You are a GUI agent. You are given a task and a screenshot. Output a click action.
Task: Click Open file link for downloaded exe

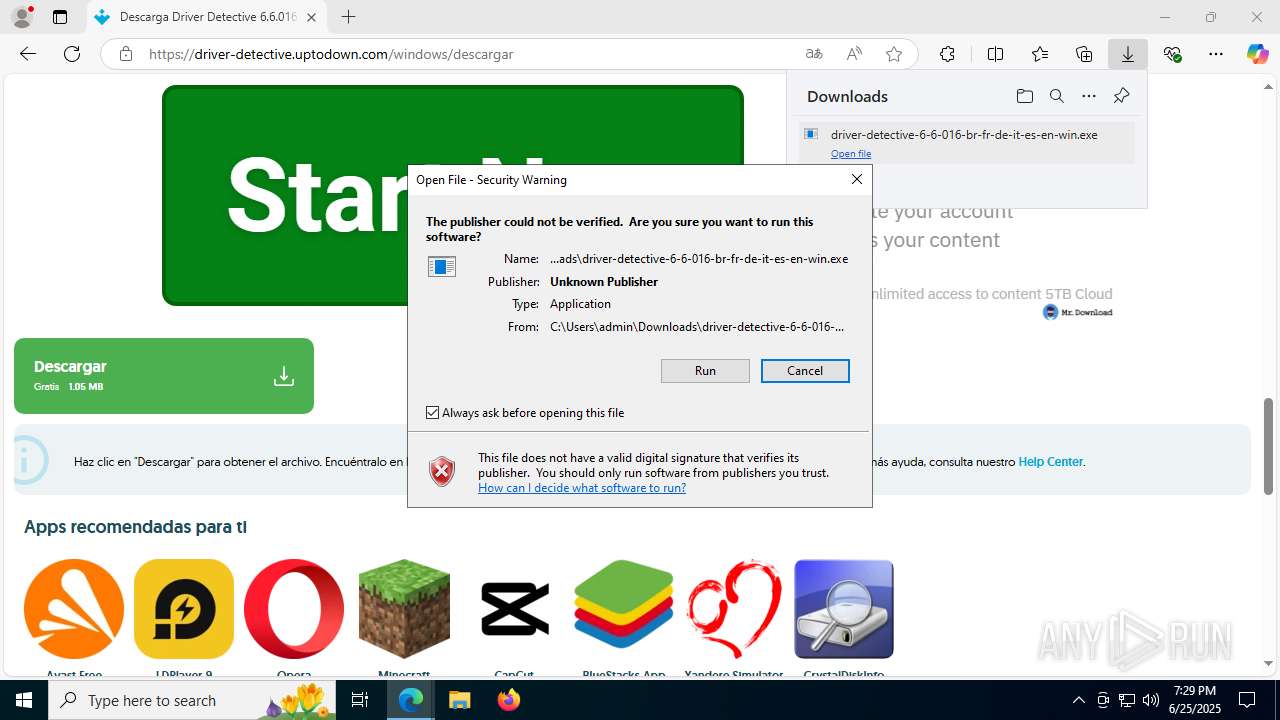(851, 154)
